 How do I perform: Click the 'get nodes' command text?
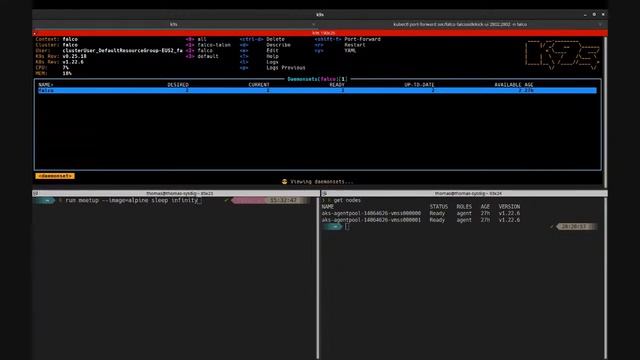[x=347, y=200]
